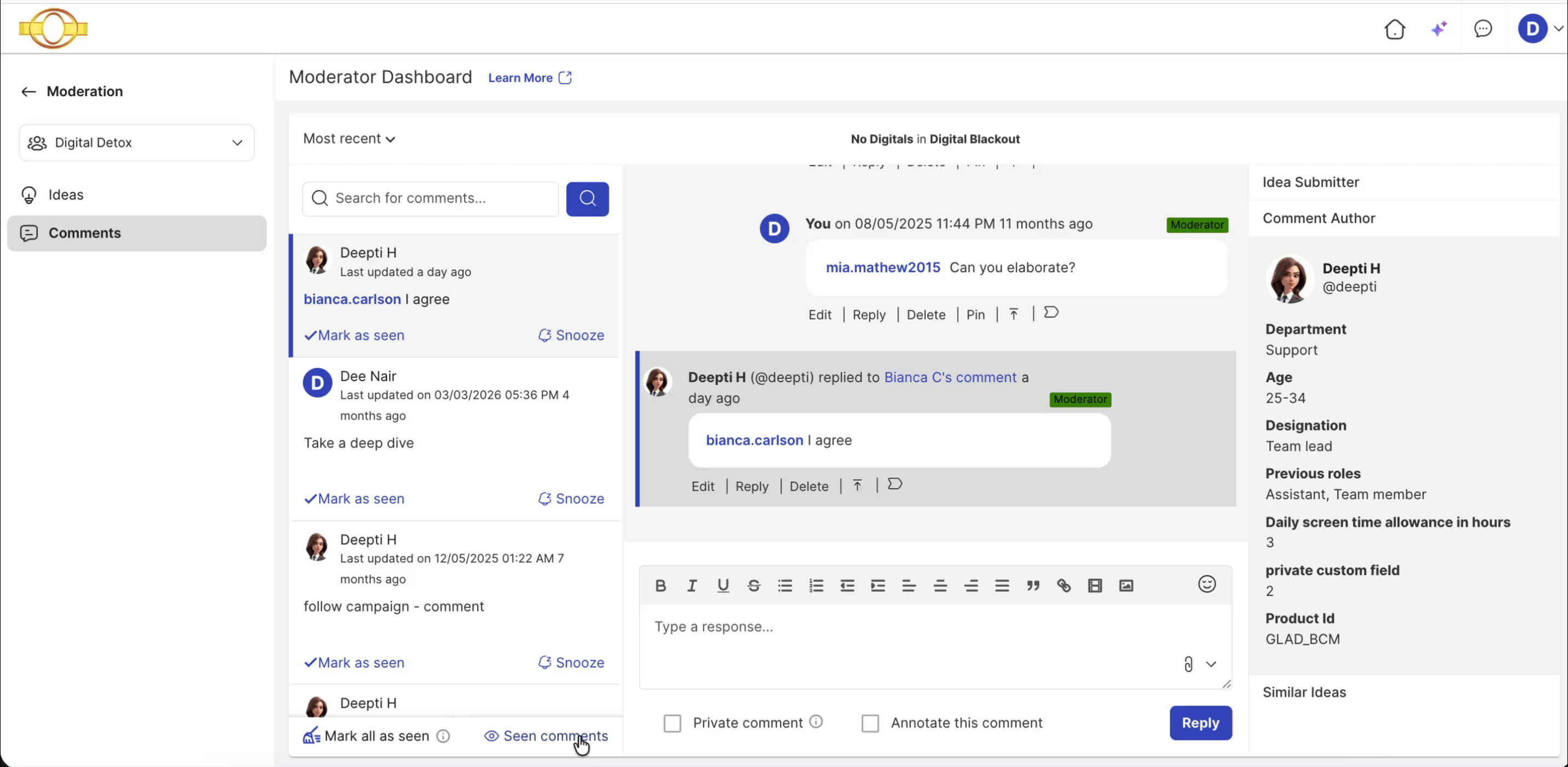Click the indent icon in editor
The width and height of the screenshot is (1568, 767).
878,585
